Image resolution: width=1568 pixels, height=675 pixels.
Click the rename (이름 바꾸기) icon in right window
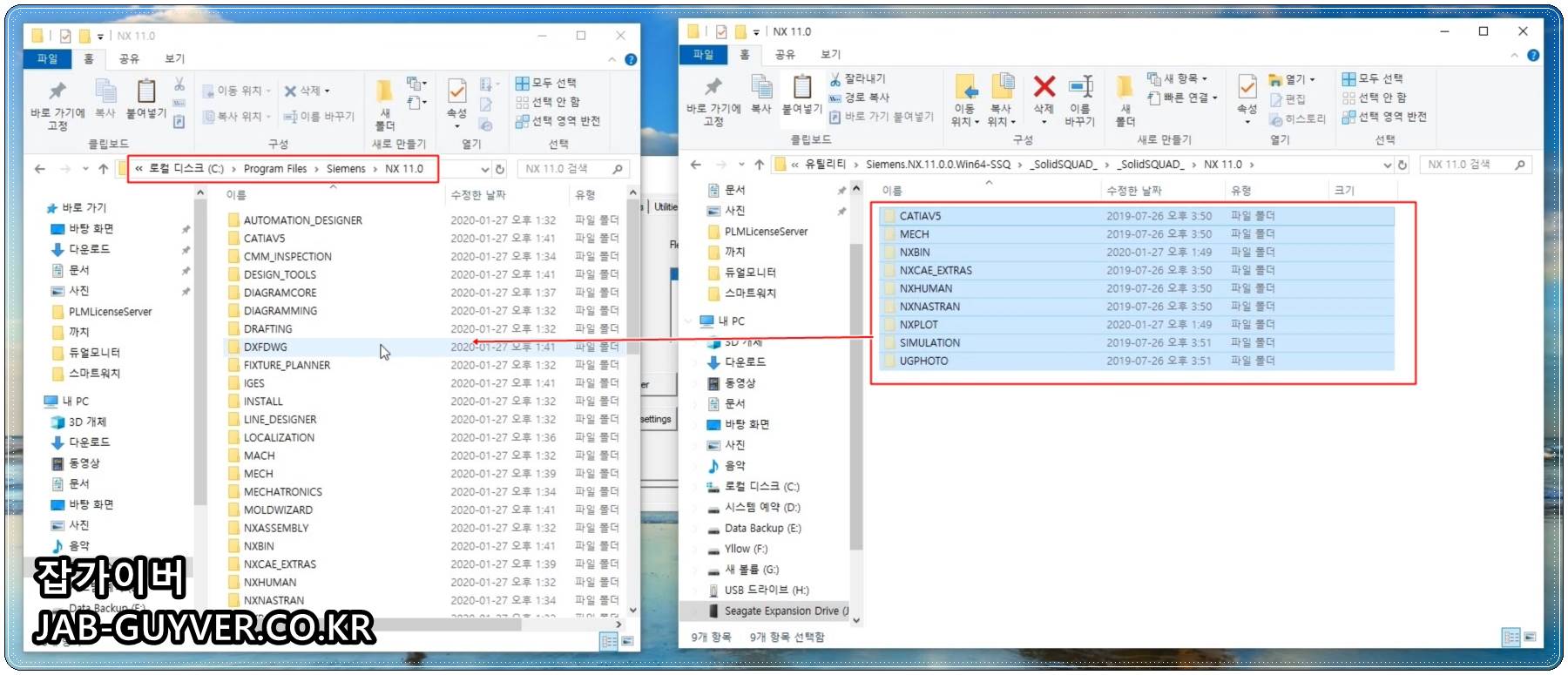pos(1080,86)
